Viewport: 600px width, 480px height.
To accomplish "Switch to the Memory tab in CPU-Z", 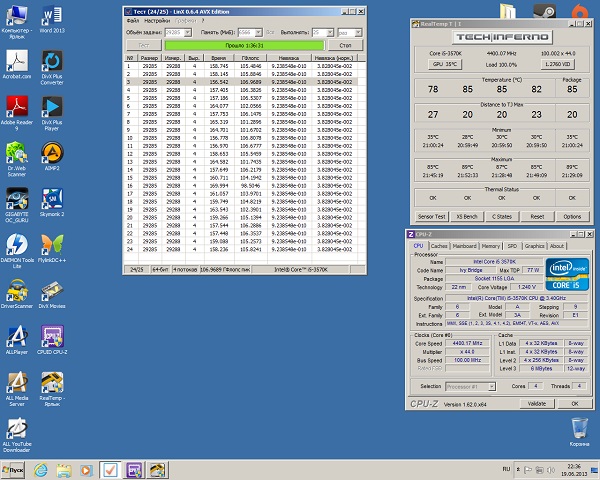I will [490, 245].
